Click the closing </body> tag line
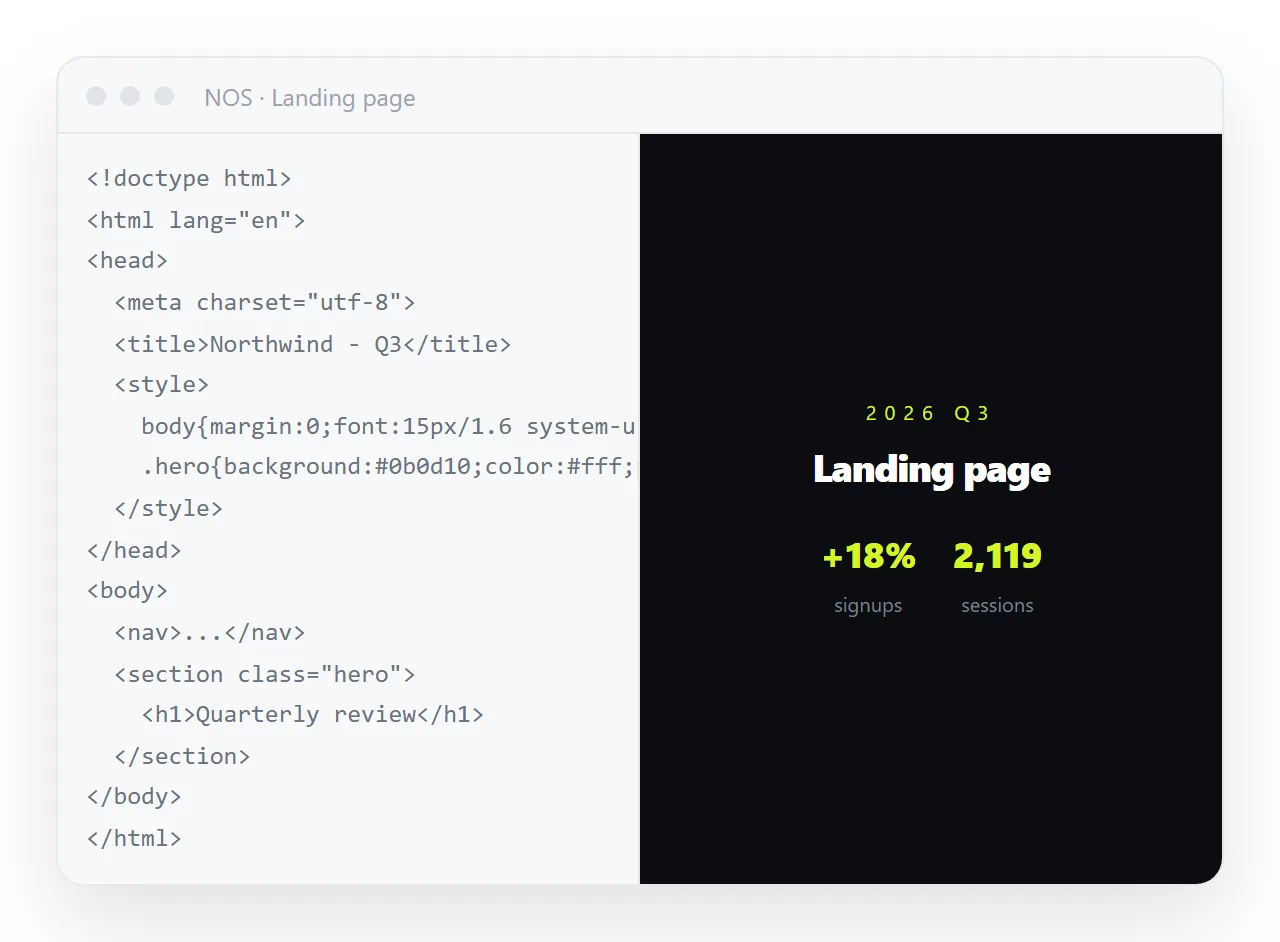1280x942 pixels. pos(134,796)
